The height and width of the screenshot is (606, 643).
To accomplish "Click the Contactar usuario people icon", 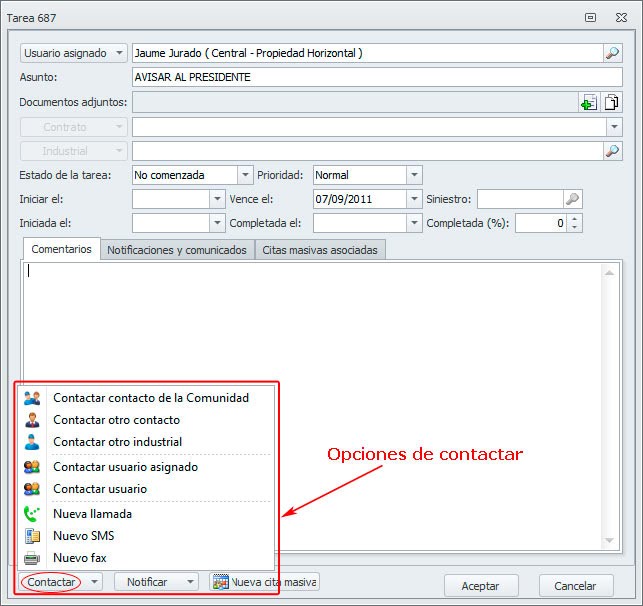I will coord(32,489).
